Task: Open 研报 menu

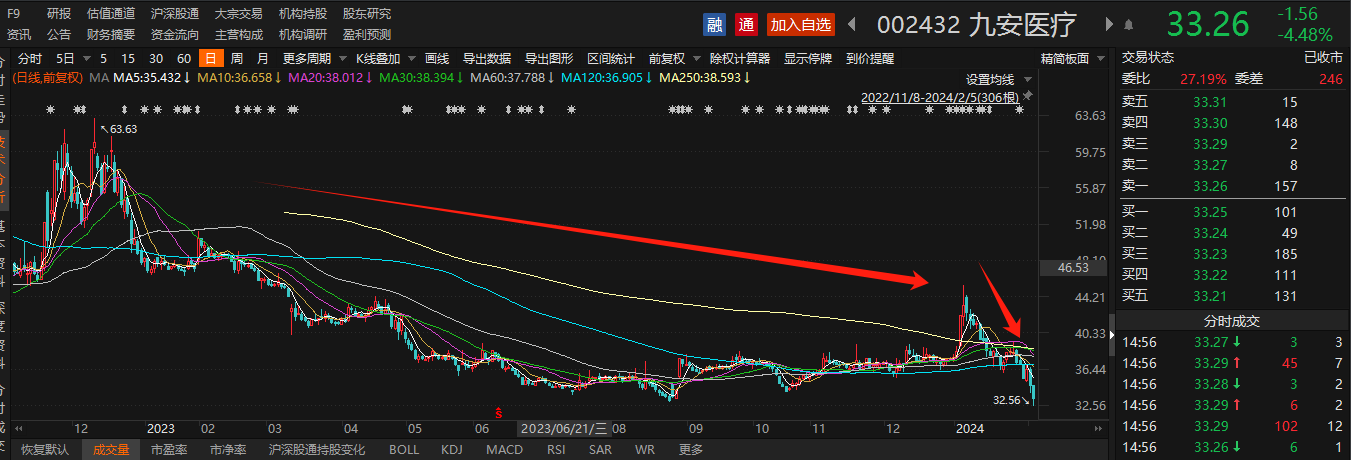Action: [x=59, y=14]
